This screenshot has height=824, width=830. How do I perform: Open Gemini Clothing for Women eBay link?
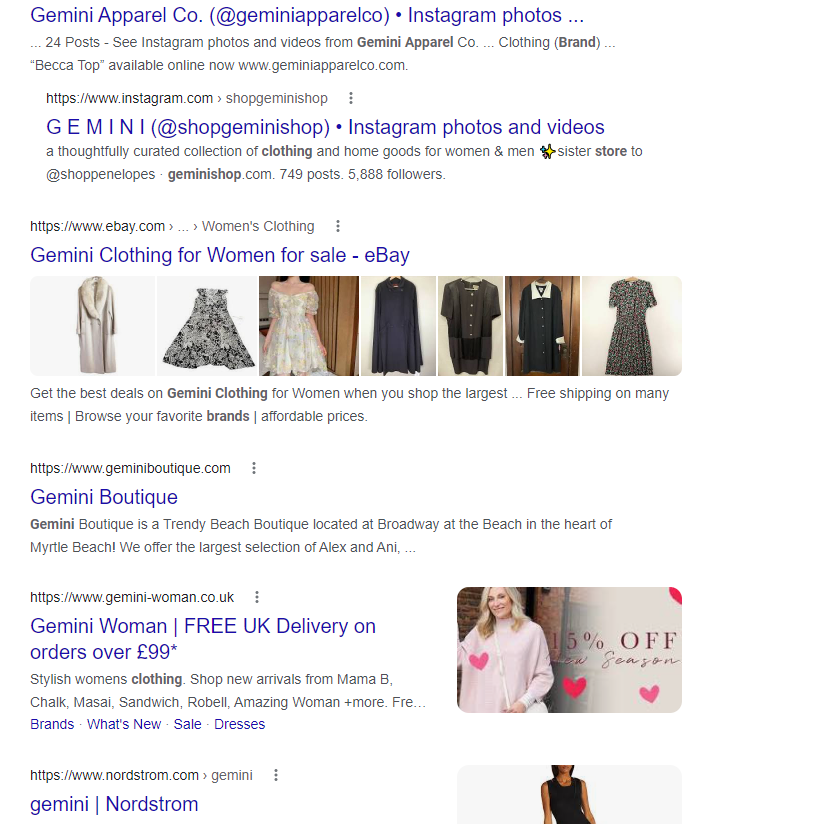pos(220,255)
